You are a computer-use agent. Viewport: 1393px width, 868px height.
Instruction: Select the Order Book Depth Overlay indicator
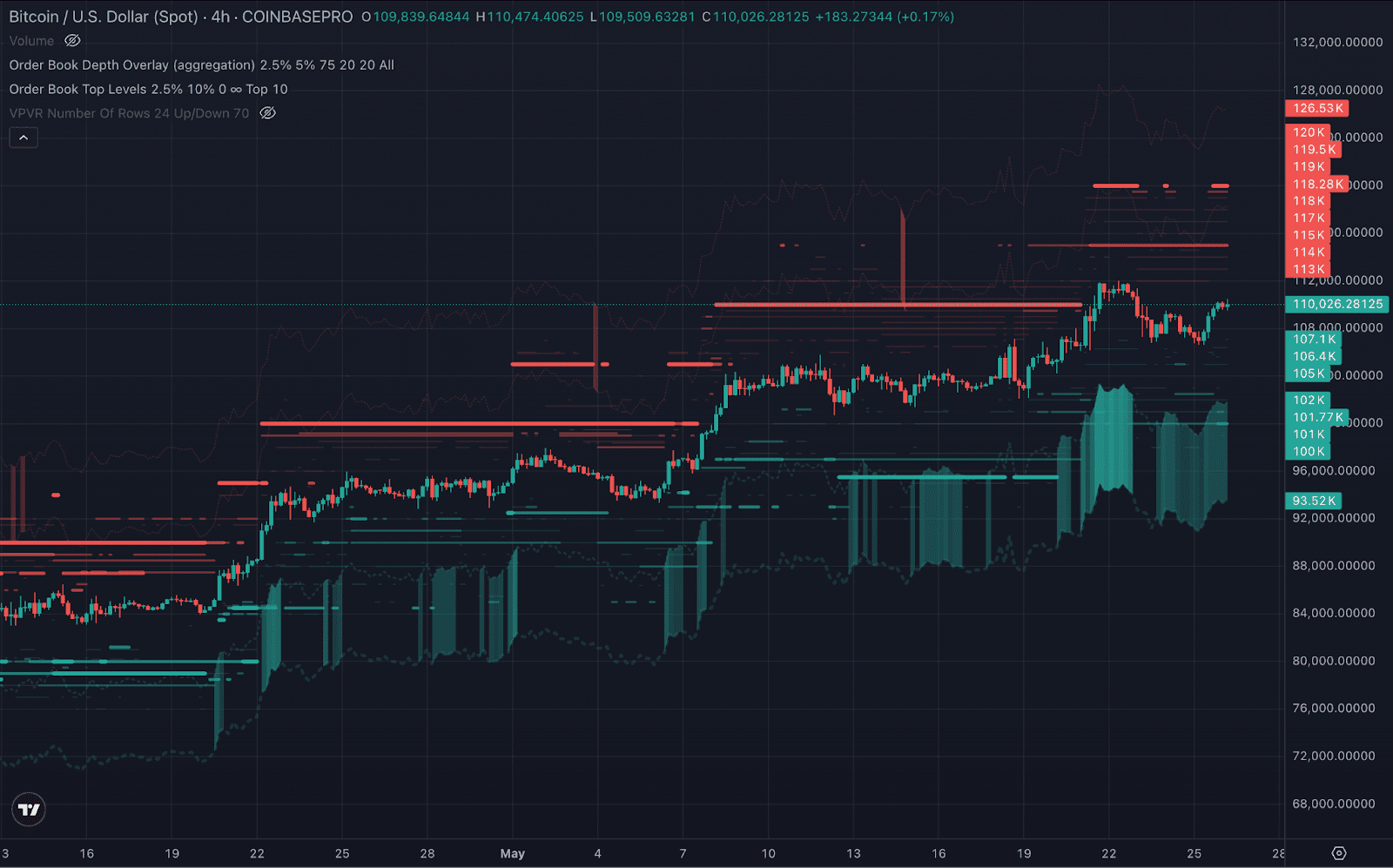click(131, 65)
